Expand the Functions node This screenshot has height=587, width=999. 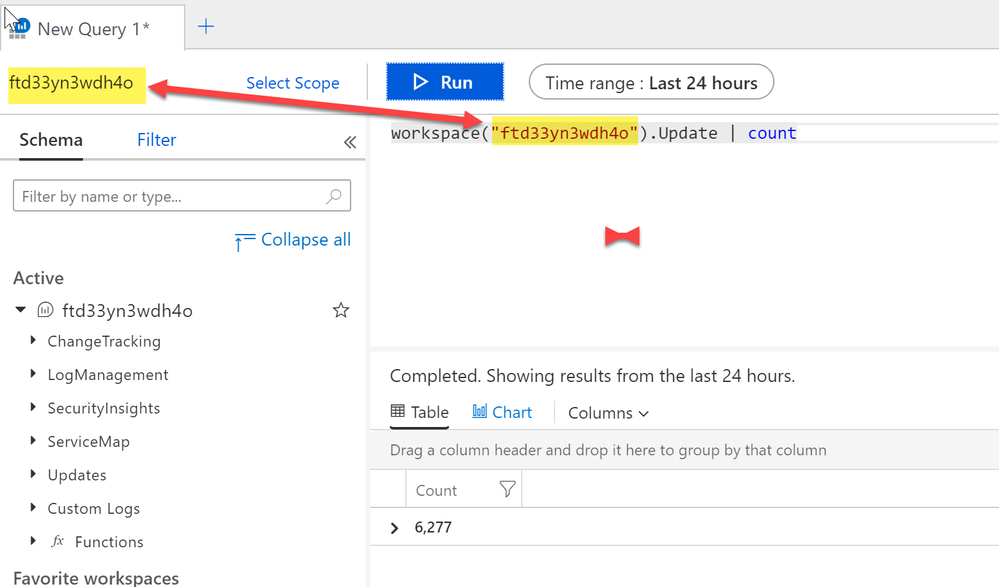[x=33, y=540]
